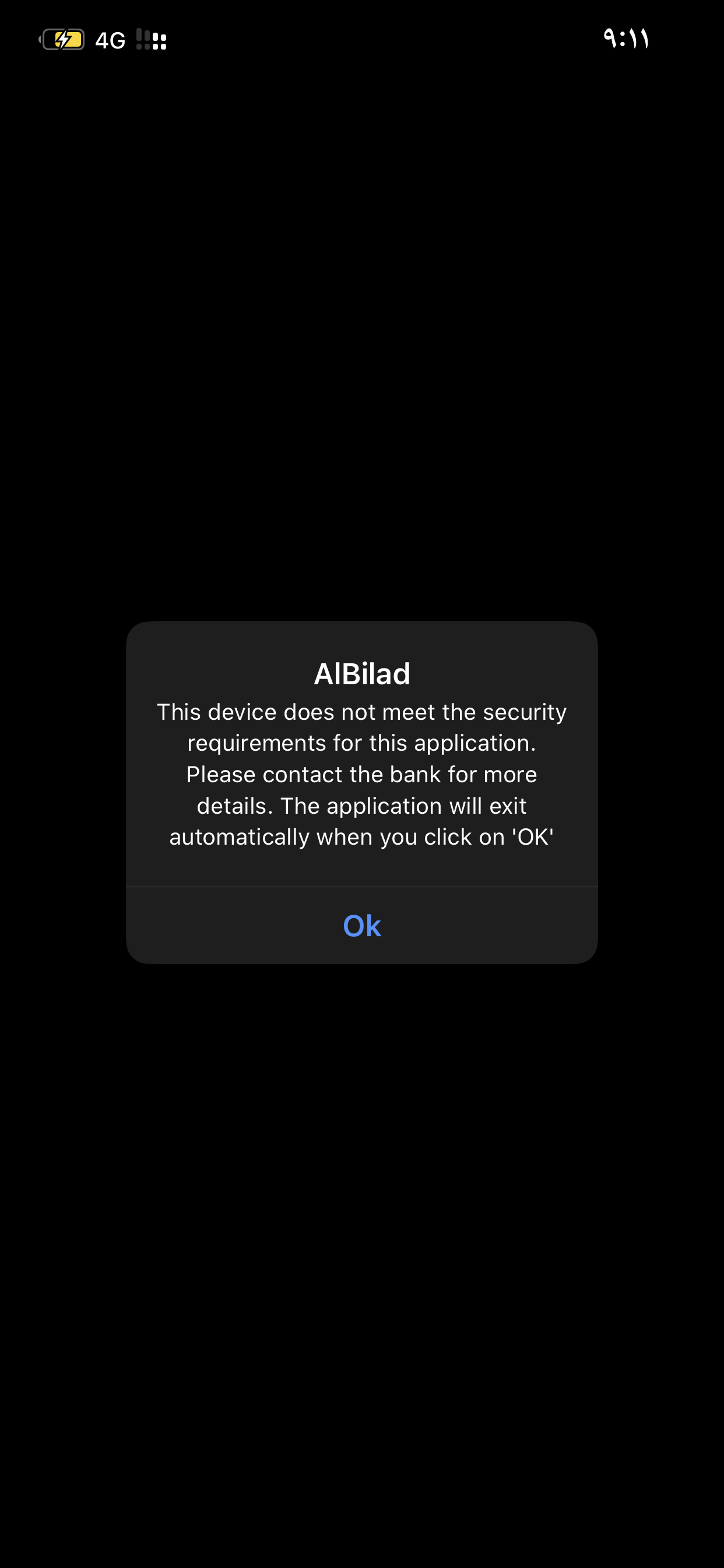The image size is (724, 1568).
Task: Tap the battery charging icon in status bar
Action: point(62,40)
